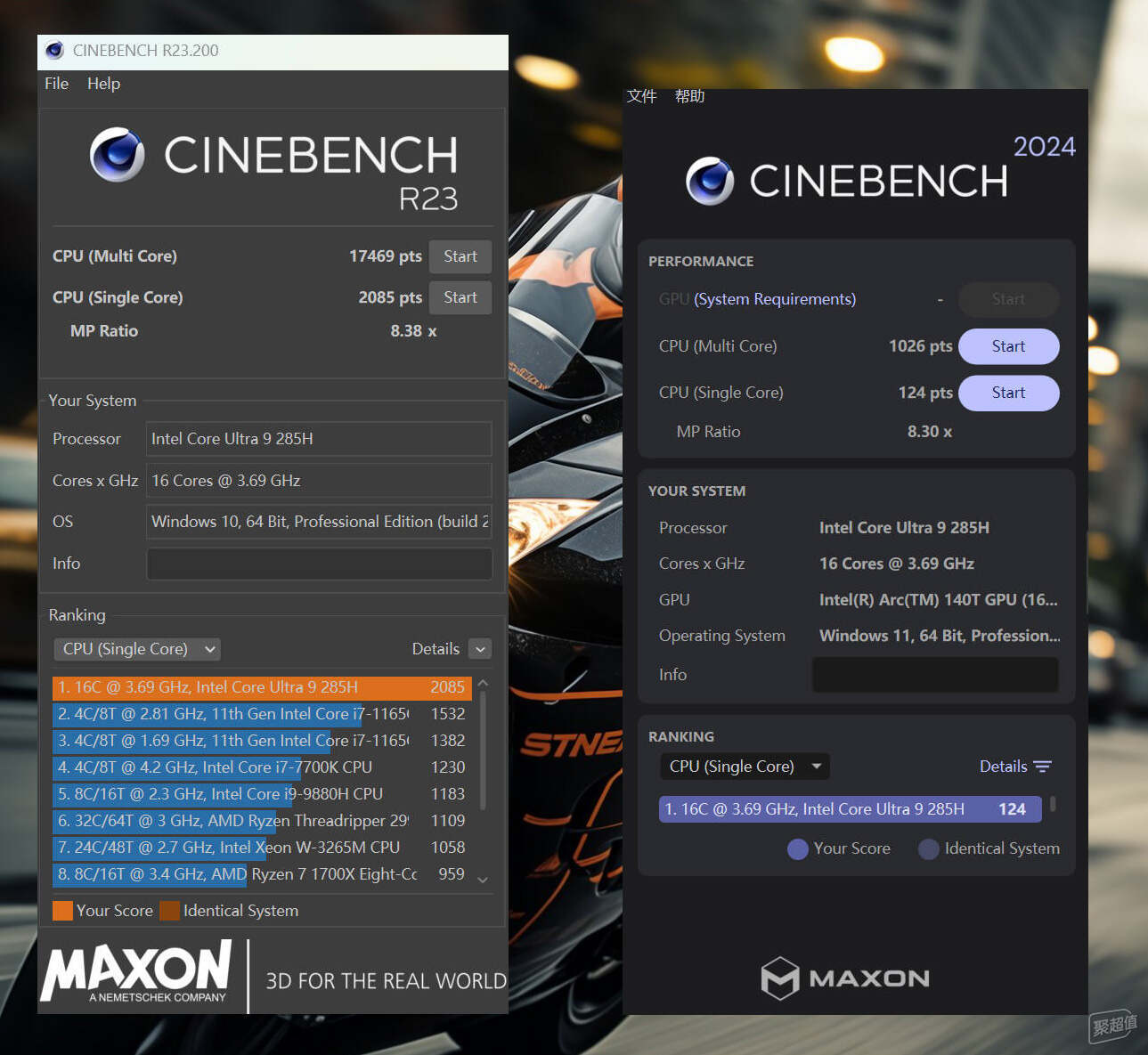1148x1055 pixels.
Task: Click the Cinebench R23 title bar app icon
Action: (x=54, y=51)
